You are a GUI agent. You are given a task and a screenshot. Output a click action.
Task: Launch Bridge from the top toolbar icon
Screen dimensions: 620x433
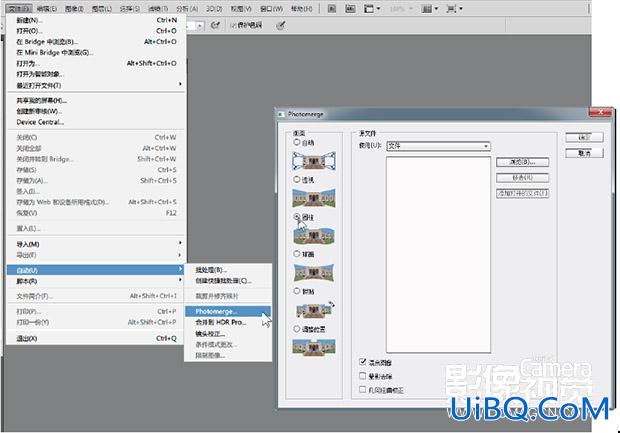[332, 9]
